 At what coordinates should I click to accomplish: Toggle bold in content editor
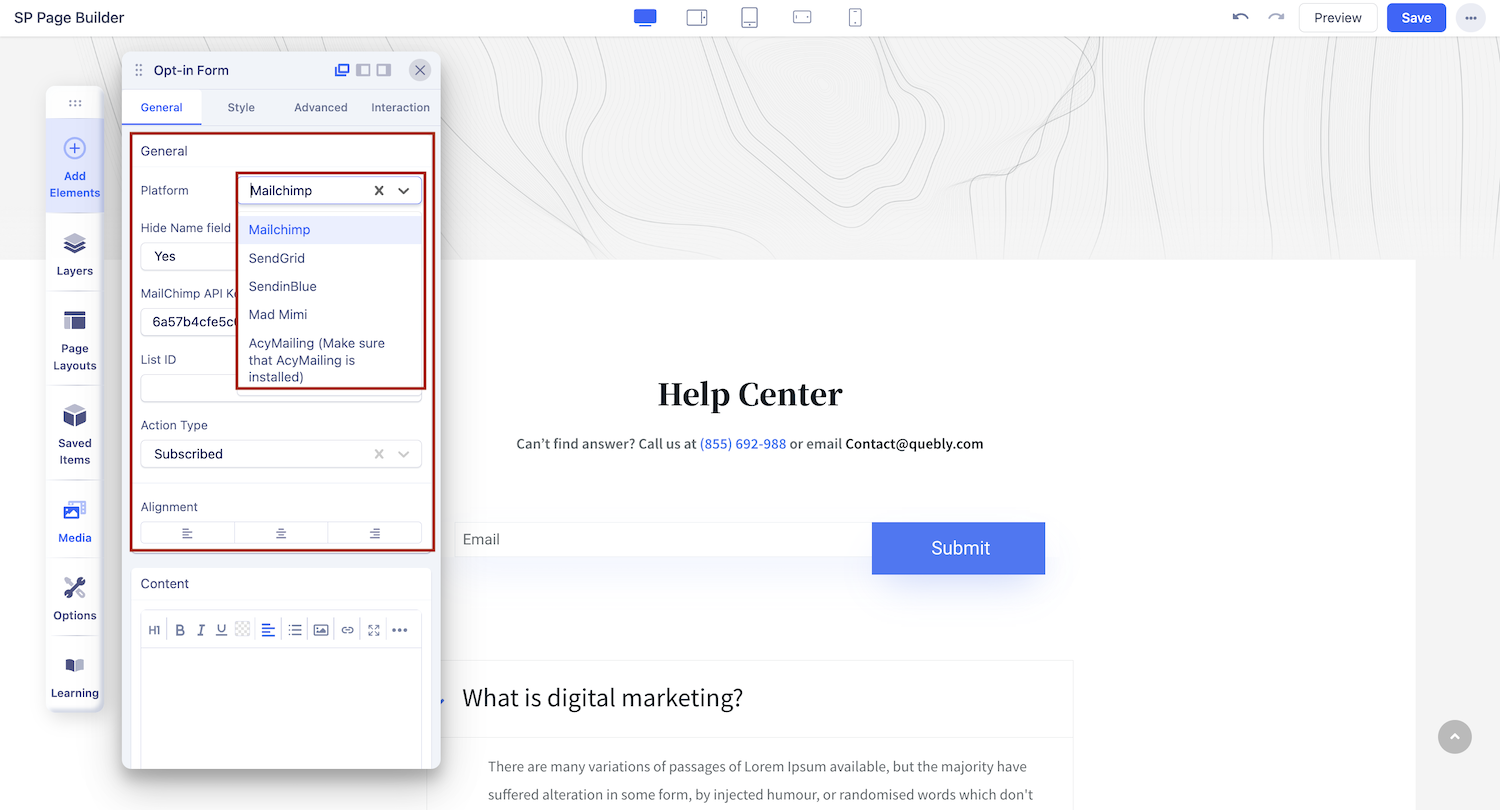click(180, 630)
